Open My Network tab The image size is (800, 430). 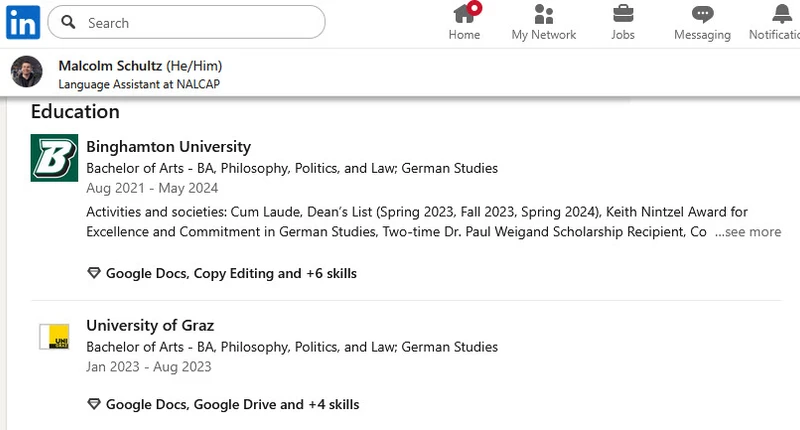pyautogui.click(x=544, y=22)
